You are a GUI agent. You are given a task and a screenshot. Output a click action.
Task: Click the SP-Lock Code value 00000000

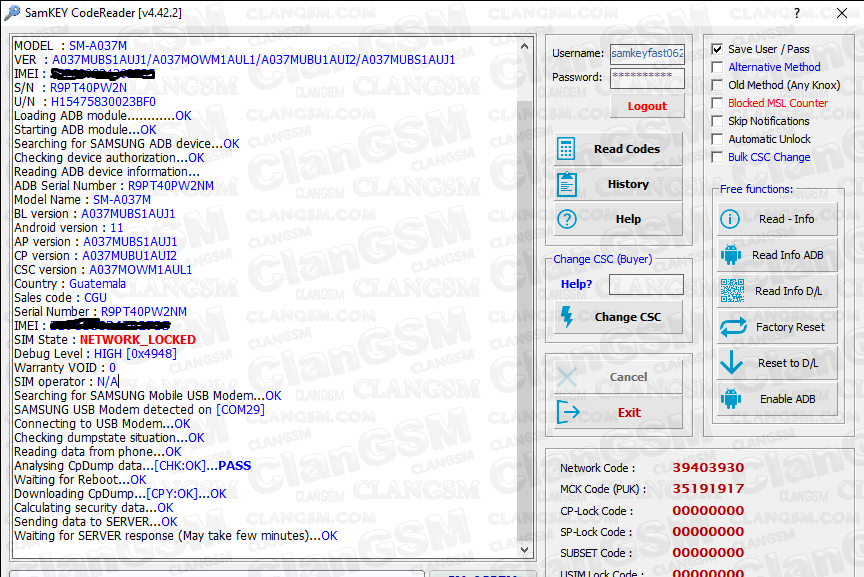click(x=708, y=531)
